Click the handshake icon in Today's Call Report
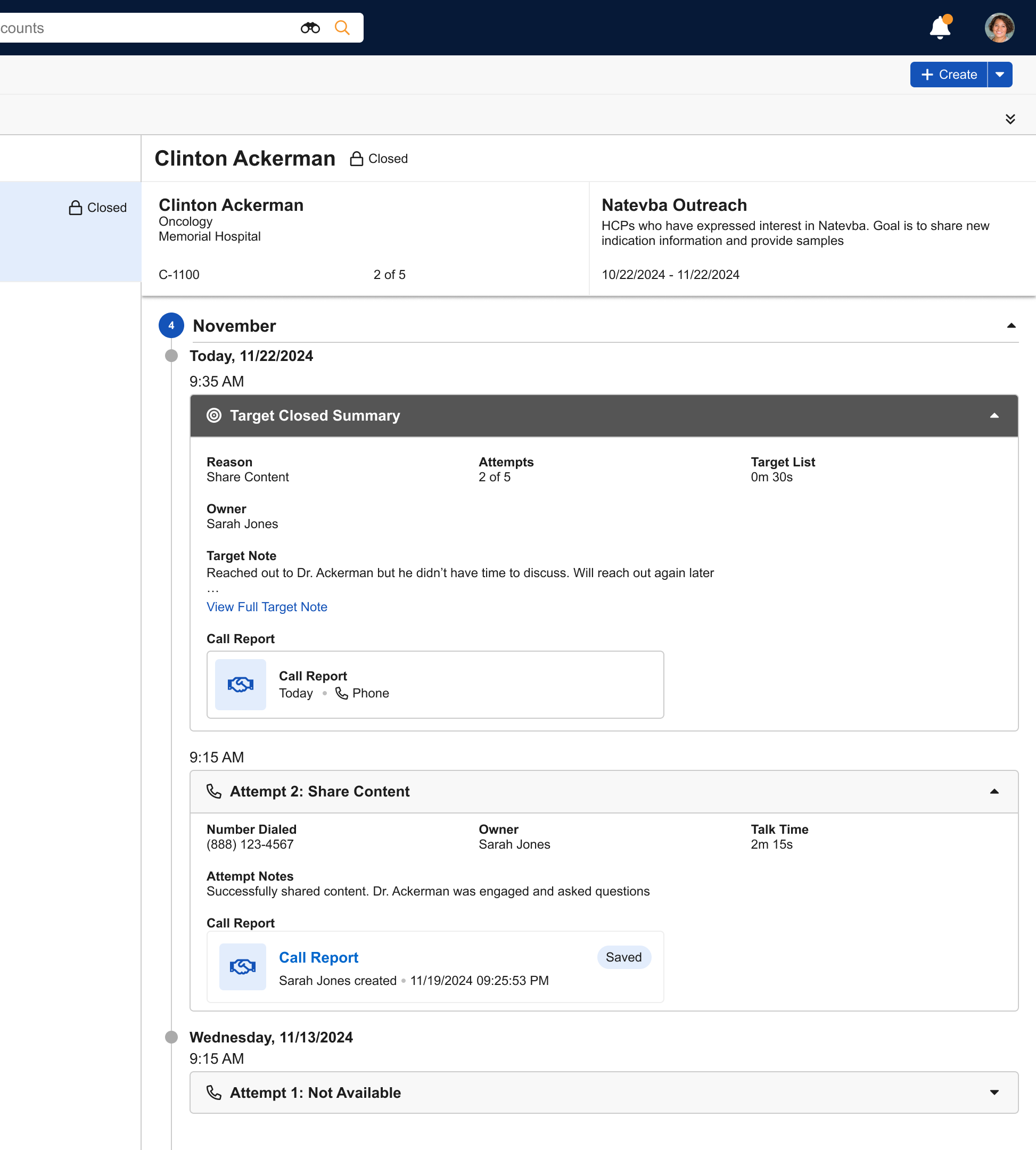The height and width of the screenshot is (1150, 1036). click(240, 684)
